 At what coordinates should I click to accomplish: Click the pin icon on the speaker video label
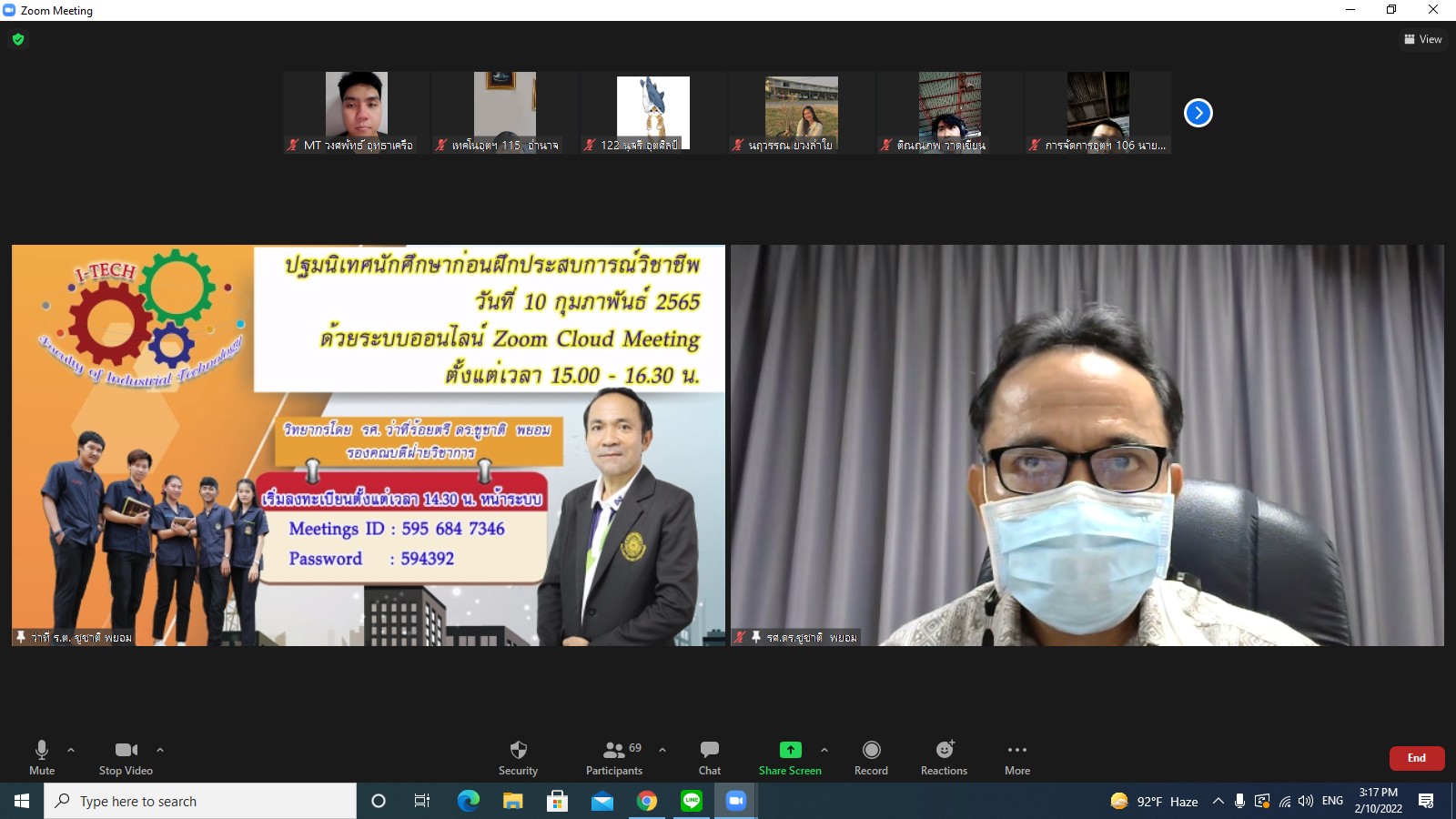(755, 637)
